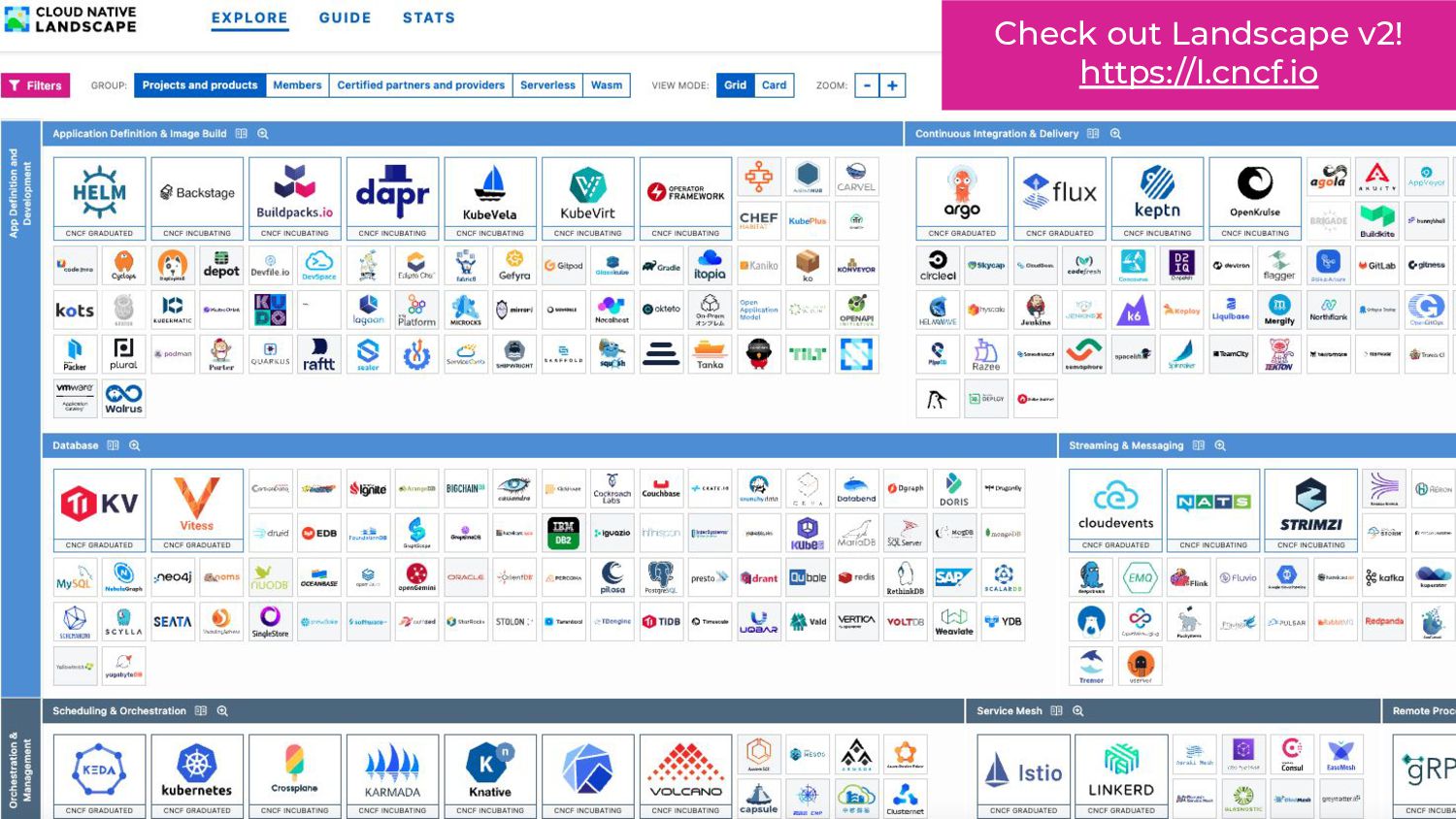Select Projects and products group

(200, 85)
